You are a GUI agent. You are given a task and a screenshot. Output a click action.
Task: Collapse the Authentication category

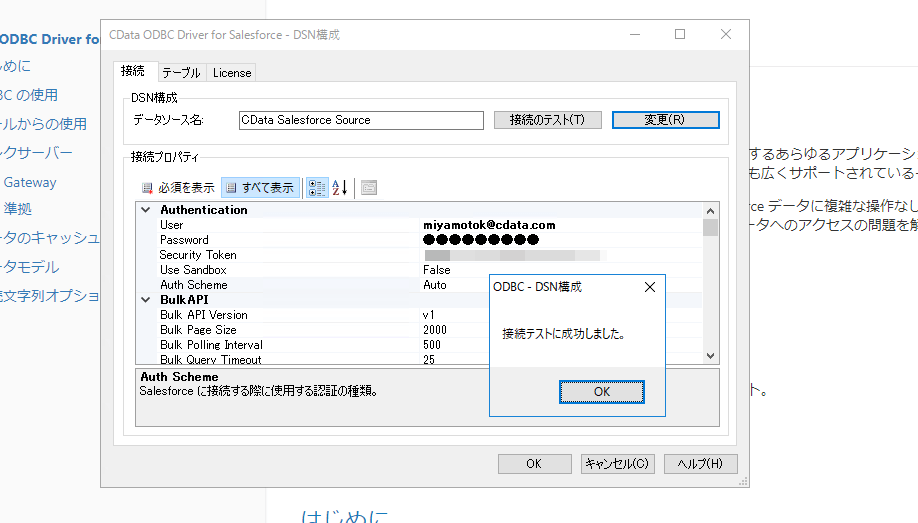[x=146, y=210]
